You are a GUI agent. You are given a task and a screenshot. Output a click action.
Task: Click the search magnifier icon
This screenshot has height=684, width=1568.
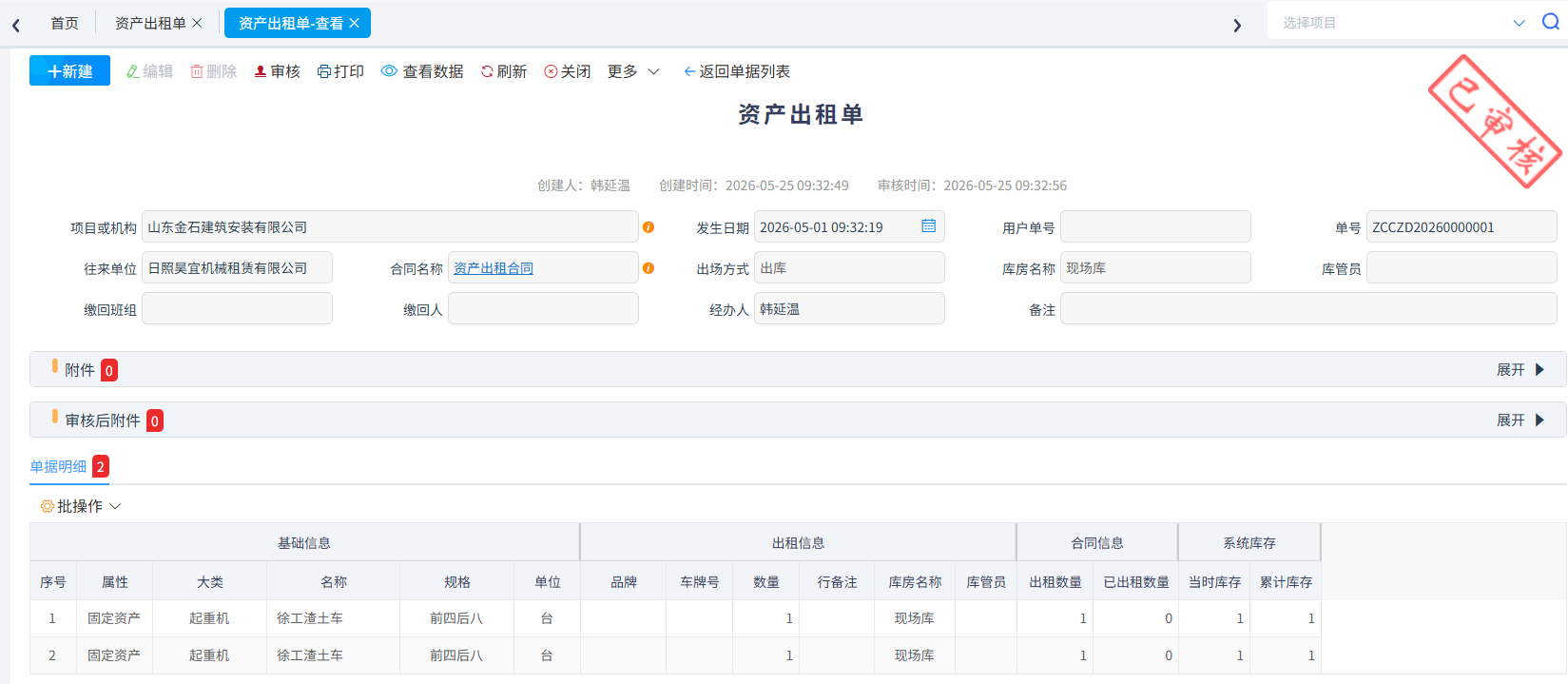click(1550, 22)
